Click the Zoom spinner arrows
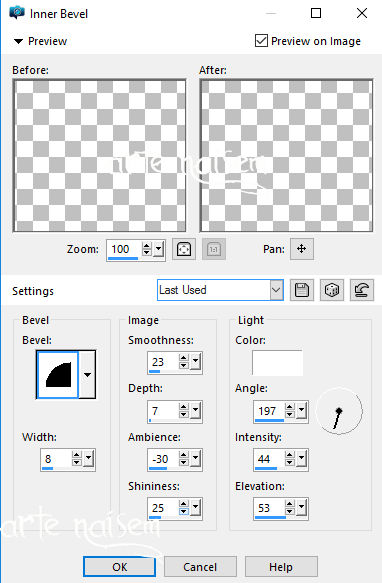The image size is (382, 583). tap(147, 249)
